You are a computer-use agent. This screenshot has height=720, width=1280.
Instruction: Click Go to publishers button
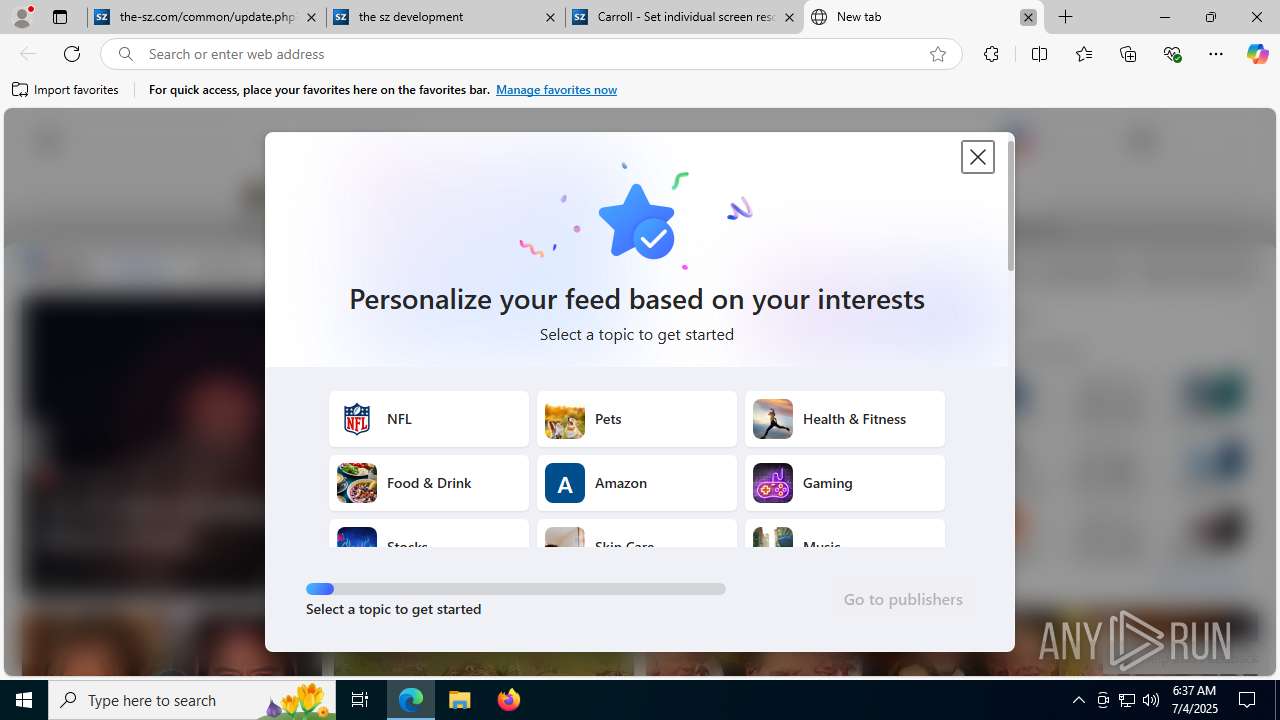pos(903,599)
